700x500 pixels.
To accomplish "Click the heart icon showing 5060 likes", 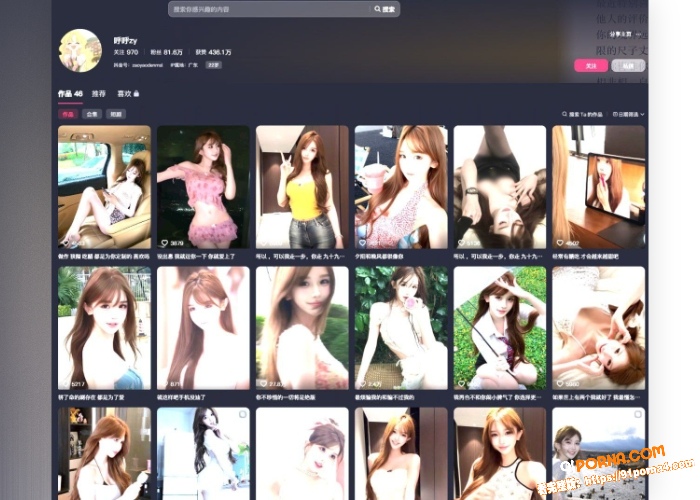I will [x=560, y=384].
